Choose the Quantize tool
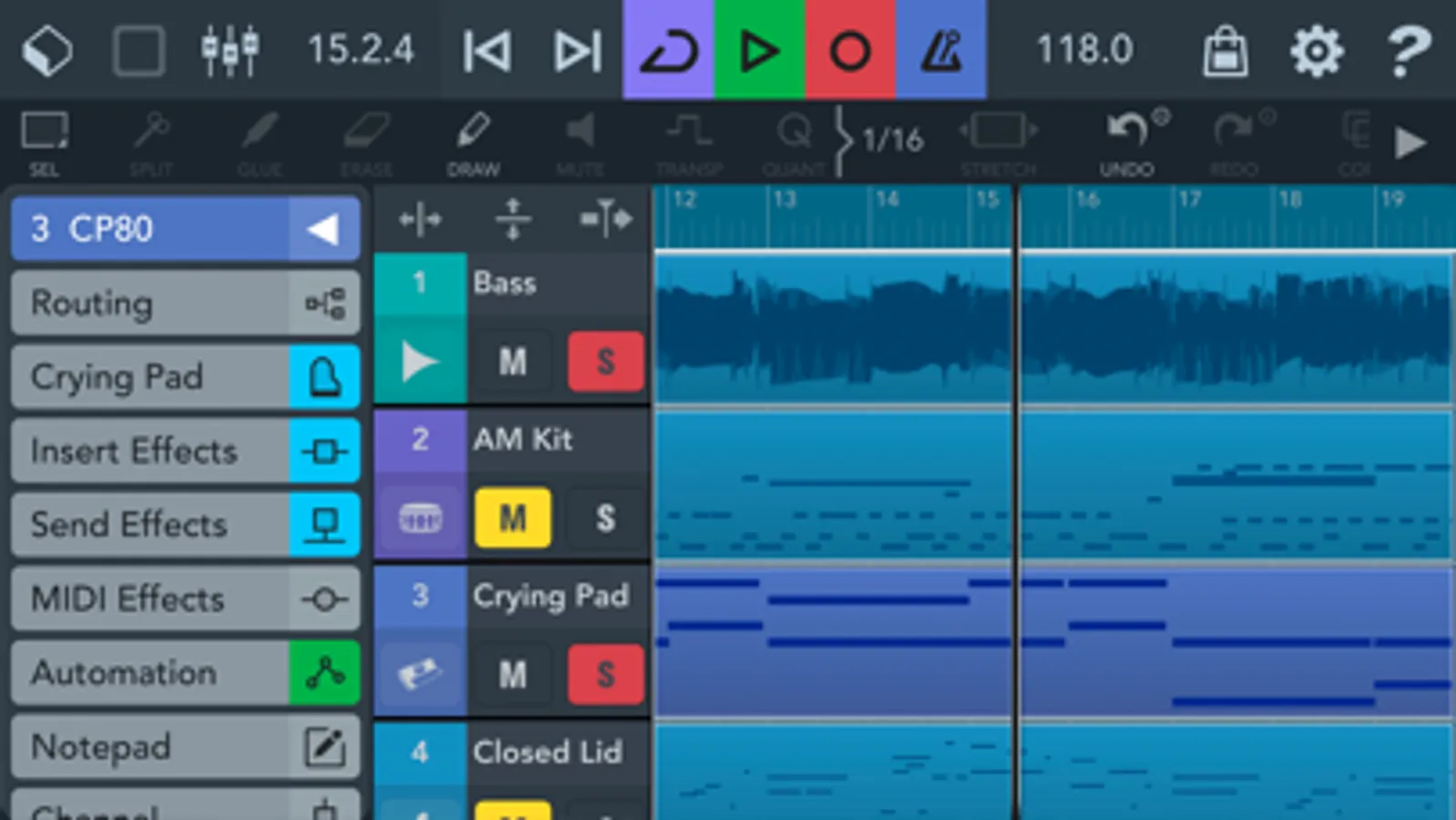Image resolution: width=1456 pixels, height=820 pixels. 794,143
